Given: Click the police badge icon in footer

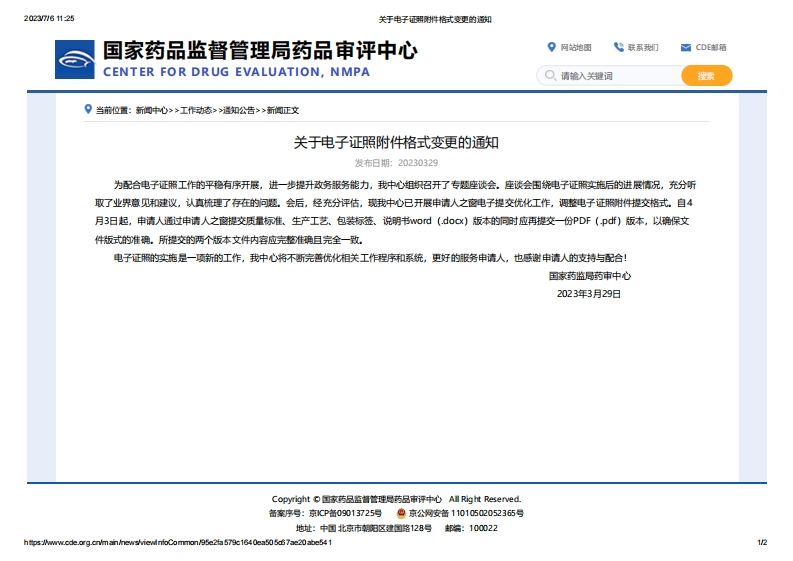Looking at the screenshot, I should point(401,513).
